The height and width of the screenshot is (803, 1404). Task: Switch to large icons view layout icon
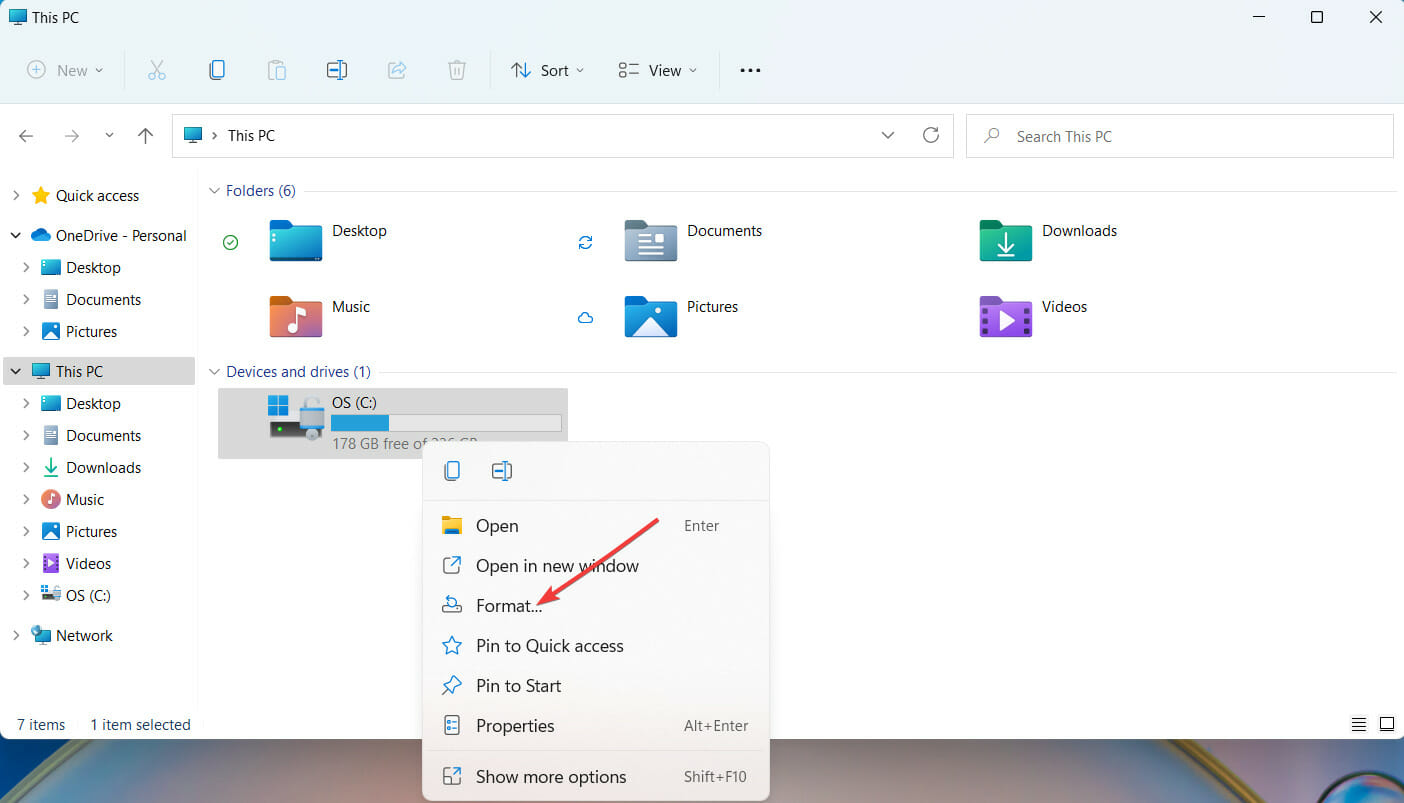[x=1387, y=724]
